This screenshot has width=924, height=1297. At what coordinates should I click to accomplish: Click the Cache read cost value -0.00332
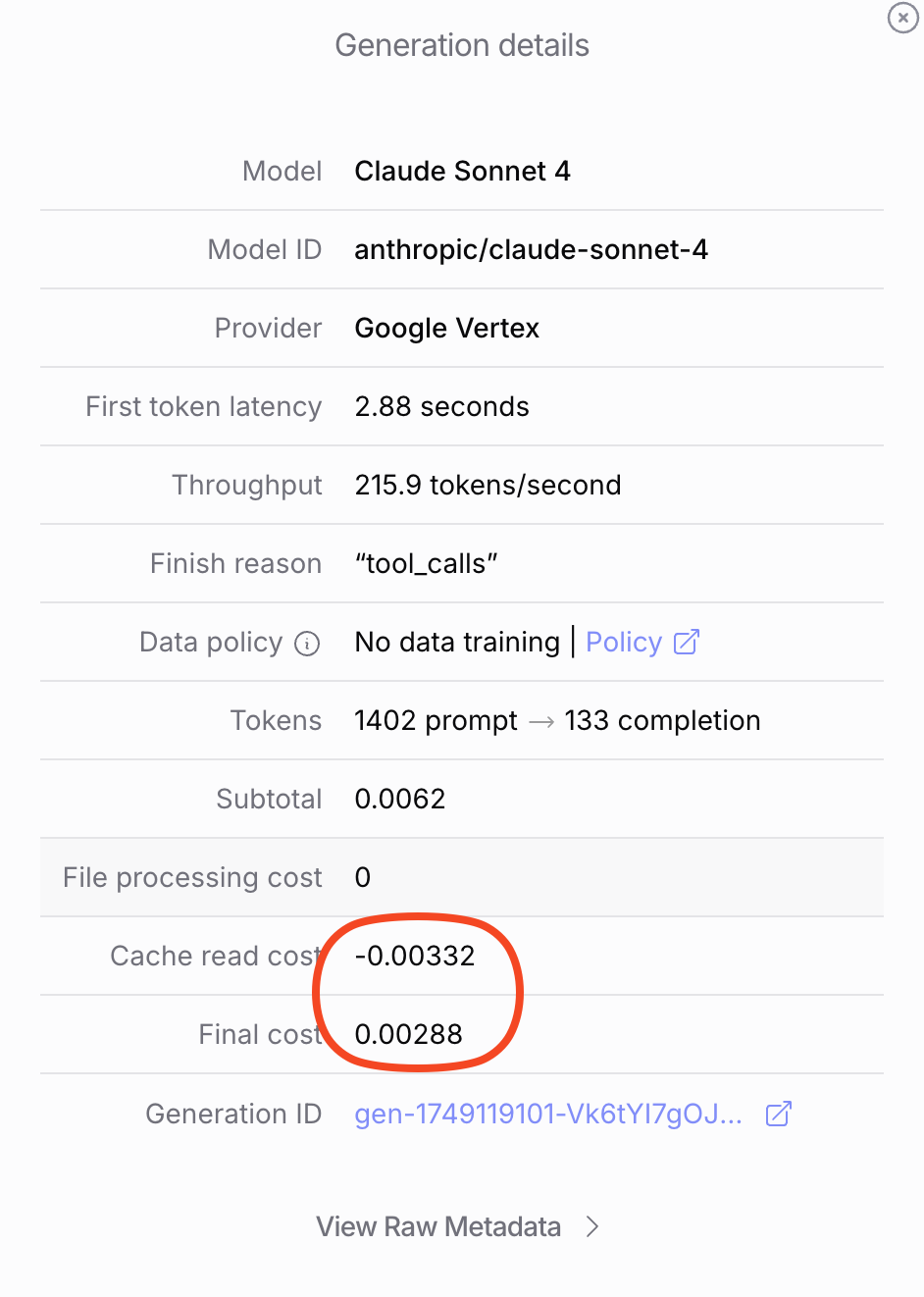[x=414, y=956]
